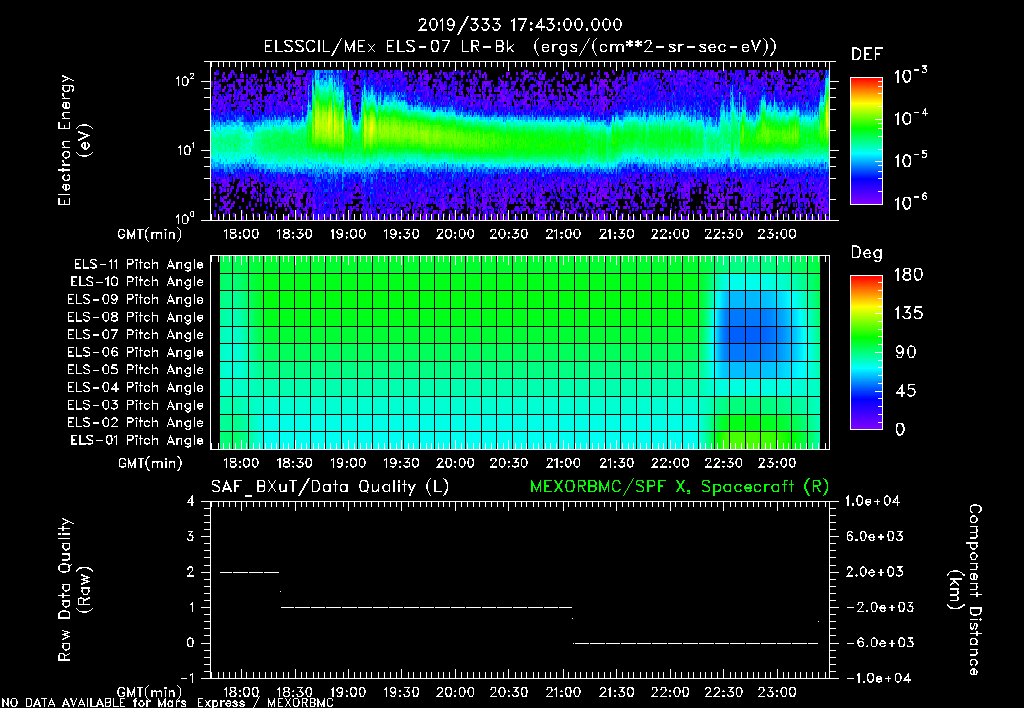The height and width of the screenshot is (708, 1024).
Task: Select the ELS-08 Pitch Angle row label
Action: click(x=136, y=317)
